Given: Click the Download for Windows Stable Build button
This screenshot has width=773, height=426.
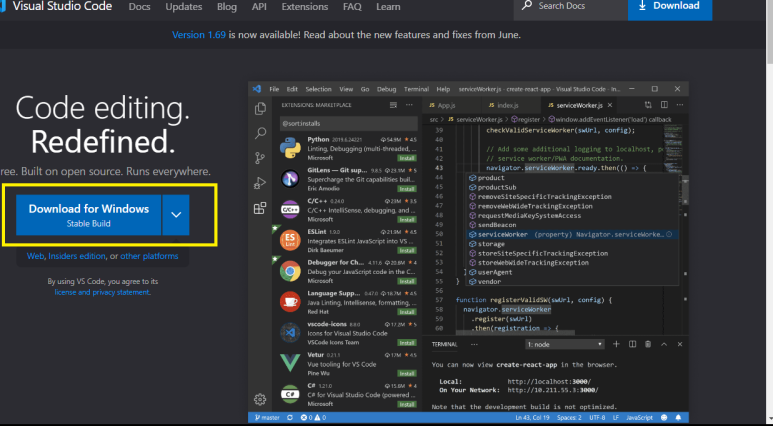Looking at the screenshot, I should [88, 215].
